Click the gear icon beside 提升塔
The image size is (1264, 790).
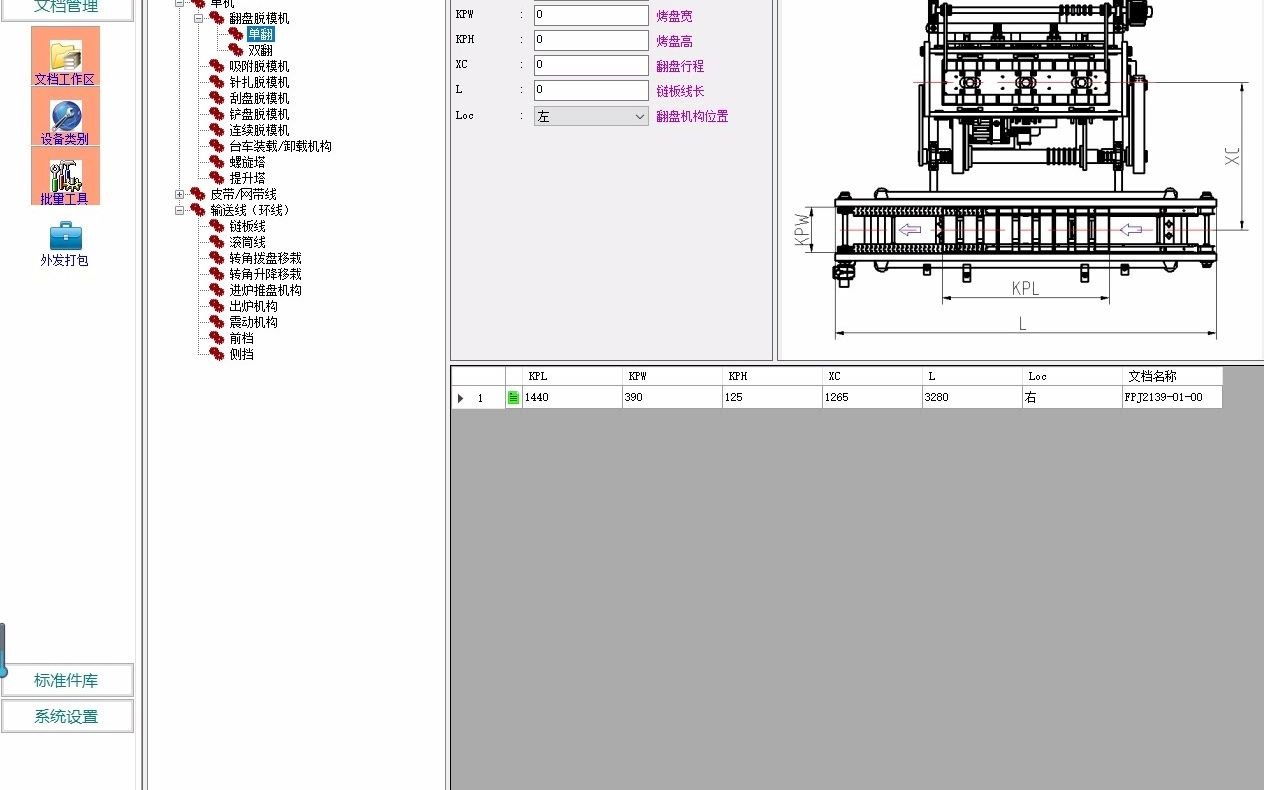pyautogui.click(x=216, y=178)
